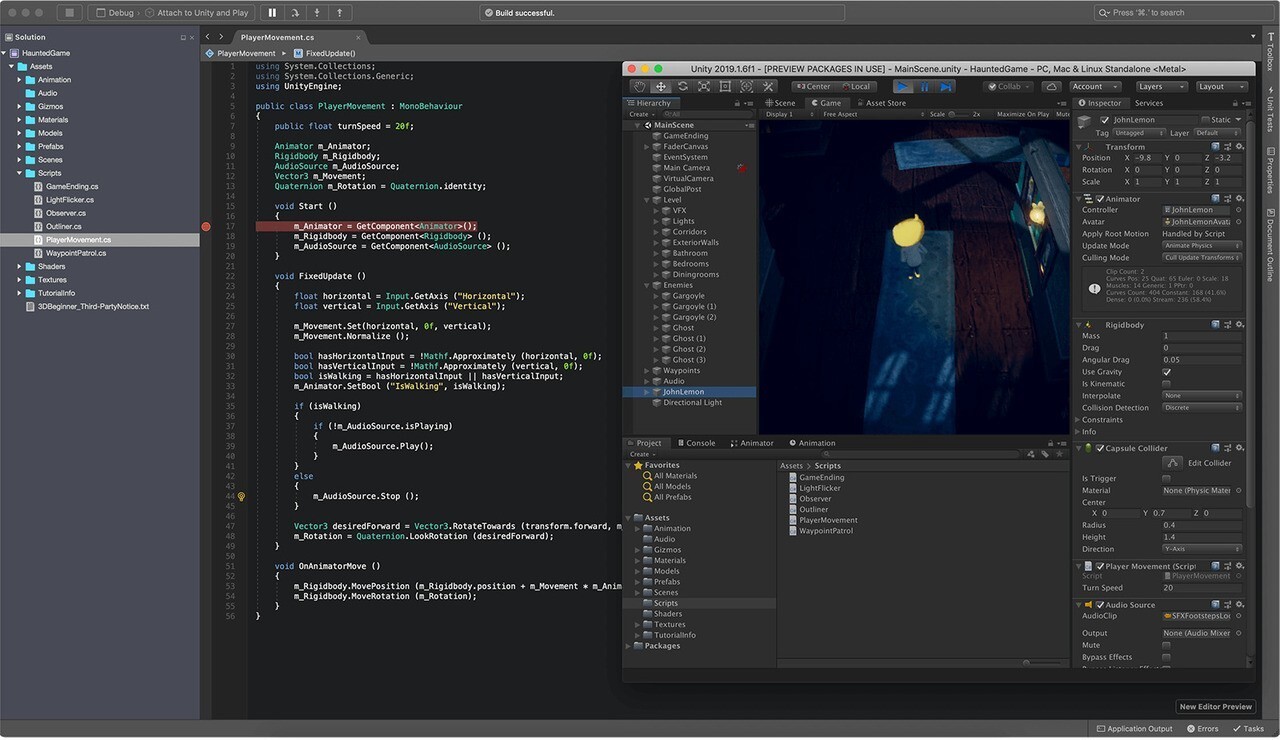The width and height of the screenshot is (1280, 740).
Task: Open the Tag dropdown showing Untagged
Action: (1138, 133)
